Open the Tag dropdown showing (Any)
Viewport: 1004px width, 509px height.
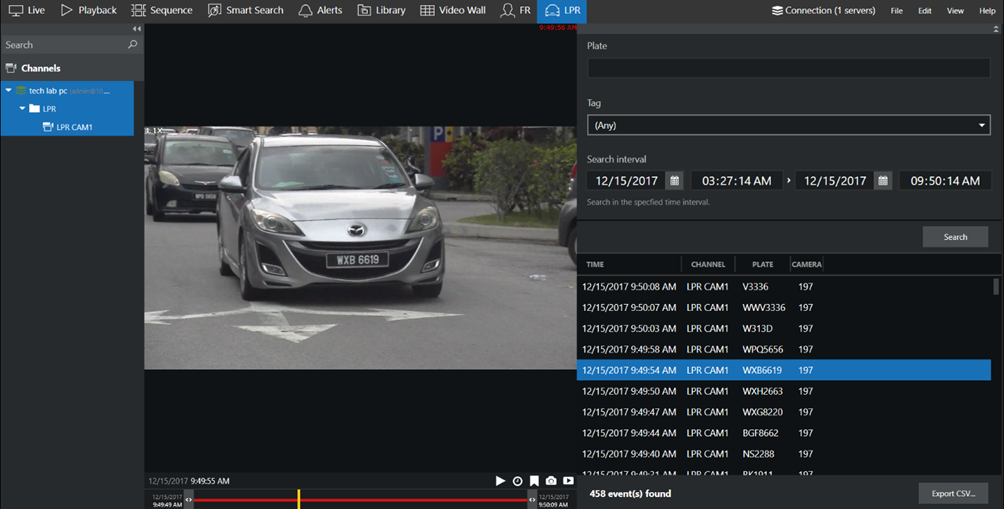(x=788, y=125)
